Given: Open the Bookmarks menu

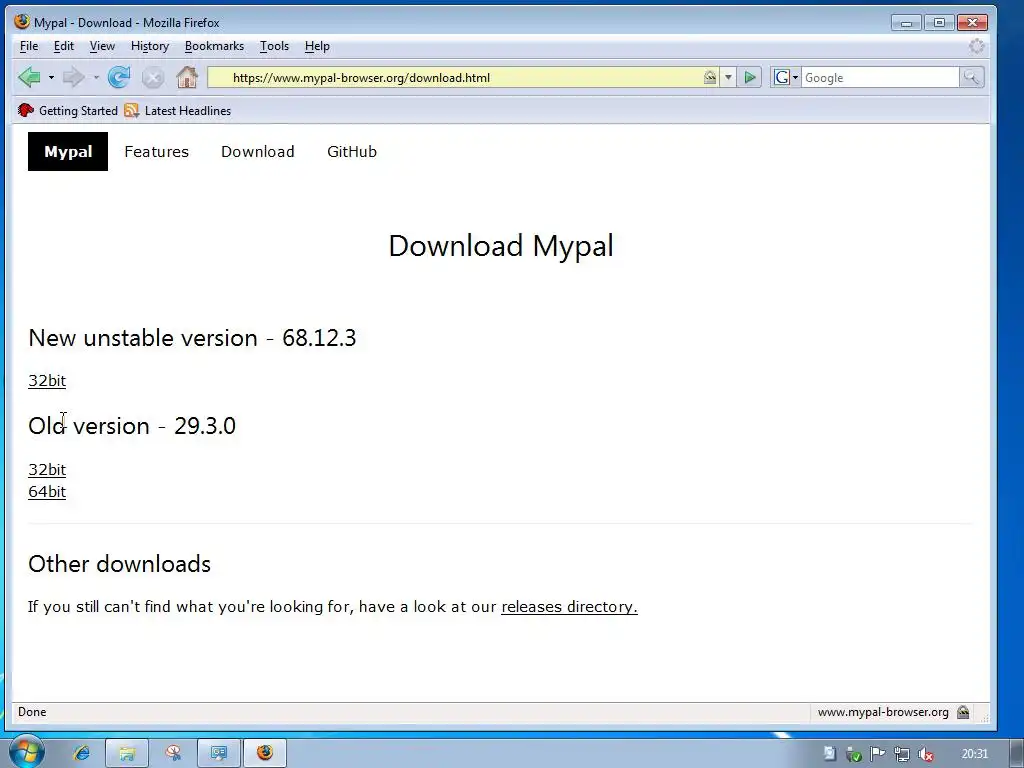Looking at the screenshot, I should 214,46.
